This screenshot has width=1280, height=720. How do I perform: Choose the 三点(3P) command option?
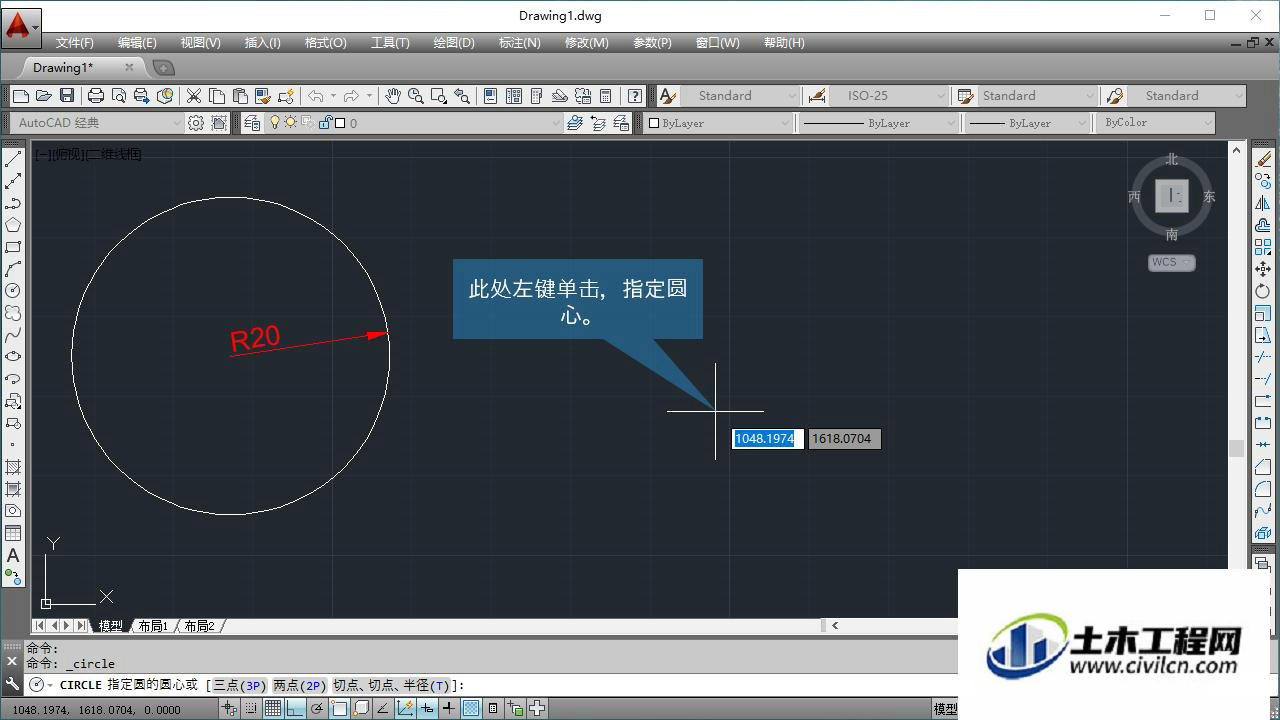pyautogui.click(x=240, y=685)
